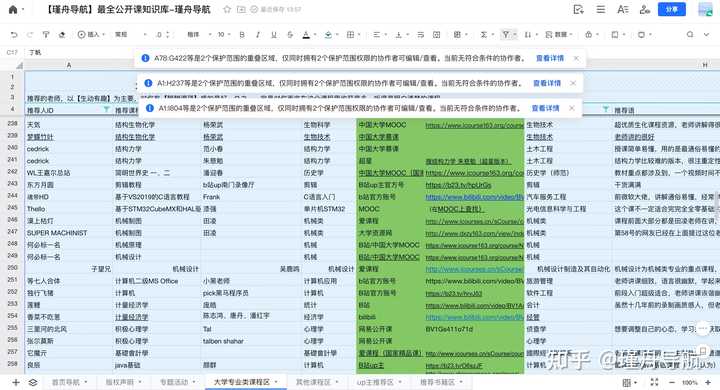Click the Undo arrow in the toolbar

tap(14, 34)
